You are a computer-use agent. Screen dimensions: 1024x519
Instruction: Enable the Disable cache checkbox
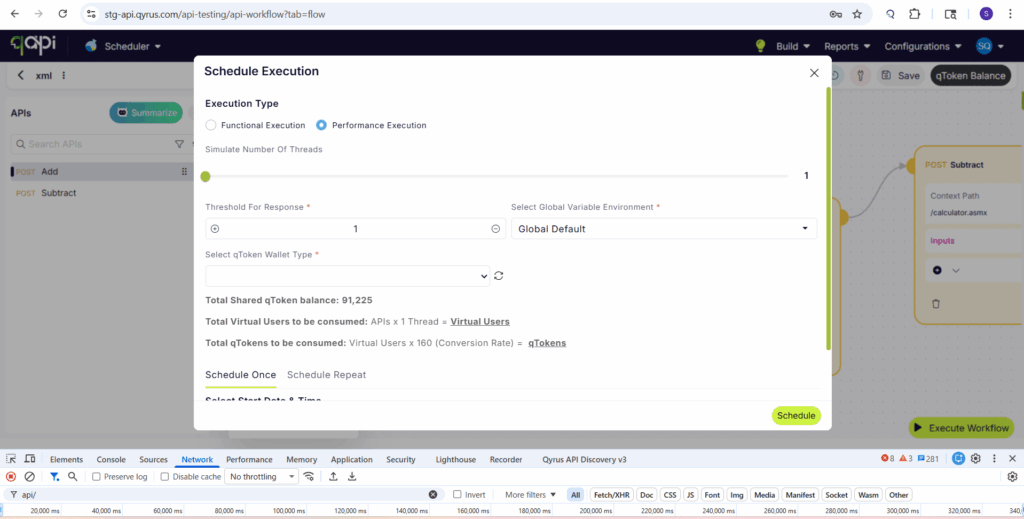pyautogui.click(x=165, y=477)
